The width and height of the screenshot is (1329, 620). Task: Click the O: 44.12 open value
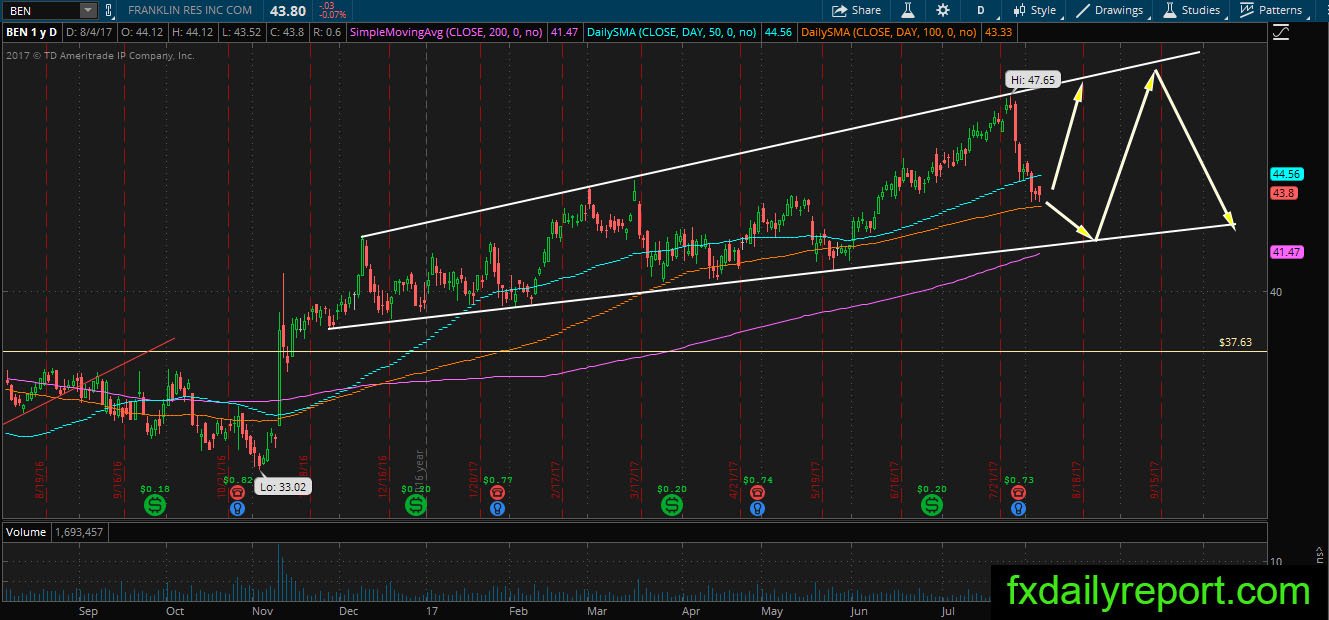(x=142, y=32)
